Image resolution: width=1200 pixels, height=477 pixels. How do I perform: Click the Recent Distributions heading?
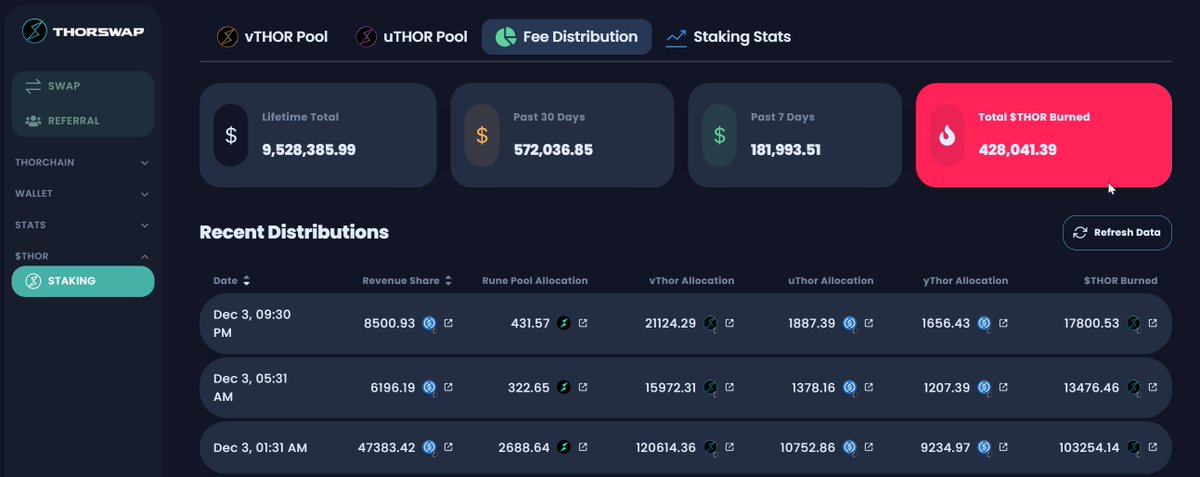(x=294, y=232)
